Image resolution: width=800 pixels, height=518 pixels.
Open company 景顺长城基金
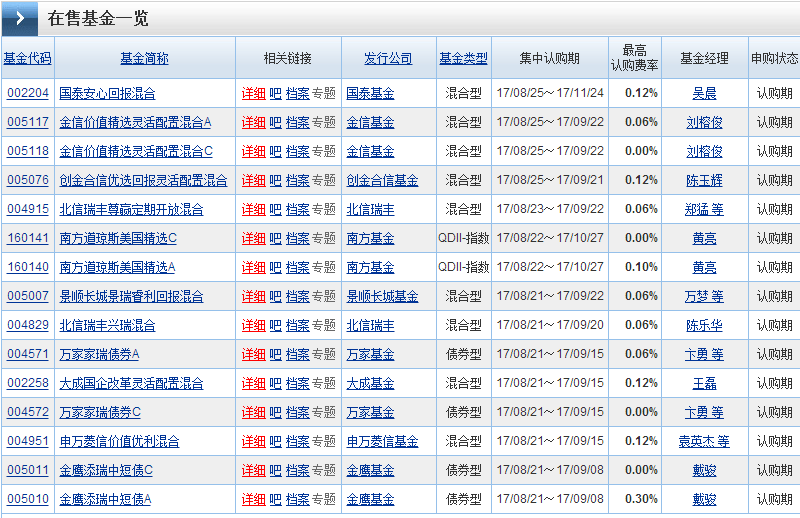coord(382,296)
